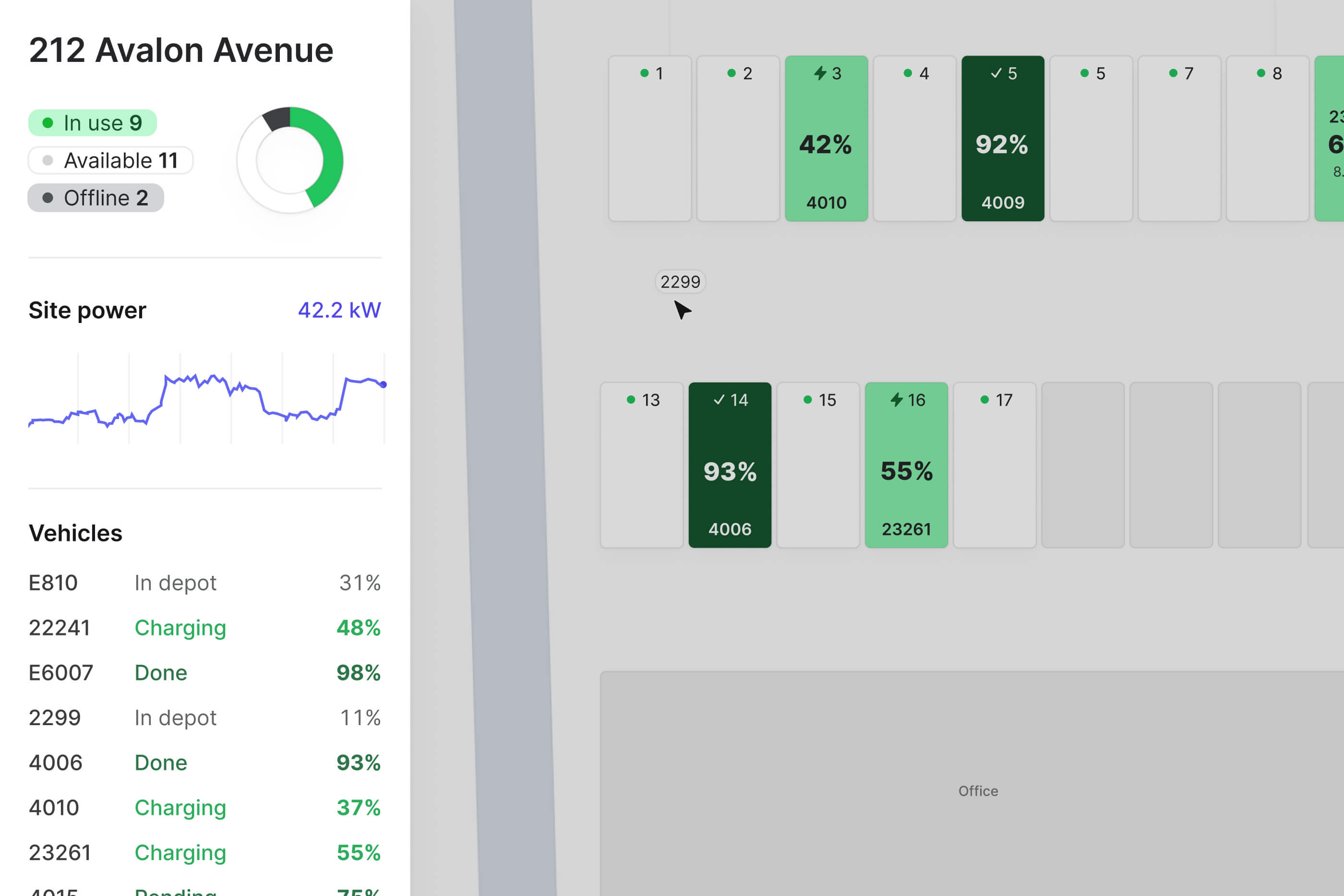Click the green status dot on charger 1
The image size is (1344, 896).
645,73
